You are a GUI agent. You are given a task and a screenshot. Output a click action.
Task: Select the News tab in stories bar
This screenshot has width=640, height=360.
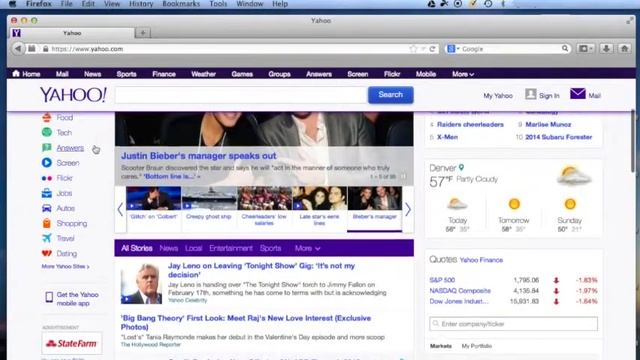tap(169, 248)
